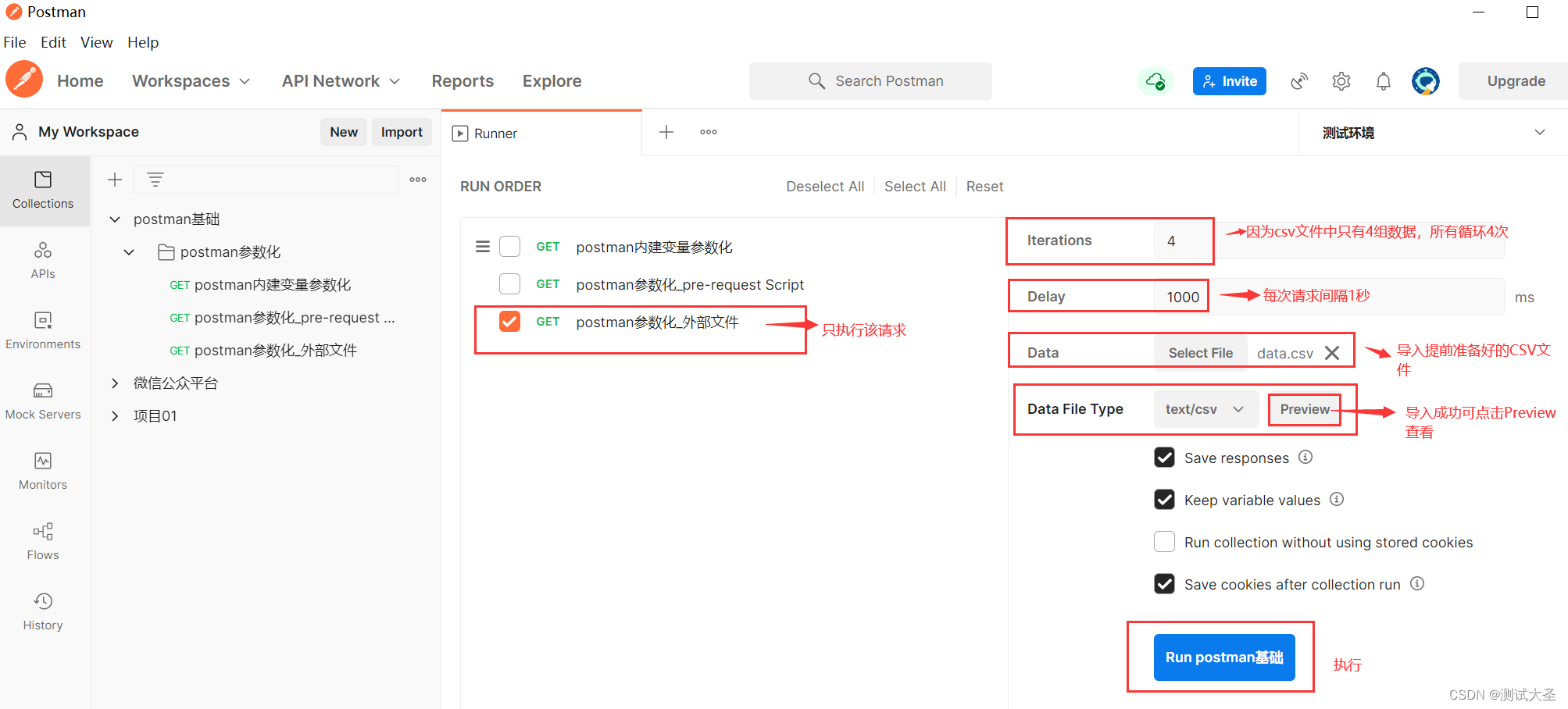Toggle Save cookies after collection run
1568x709 pixels.
(x=1164, y=584)
